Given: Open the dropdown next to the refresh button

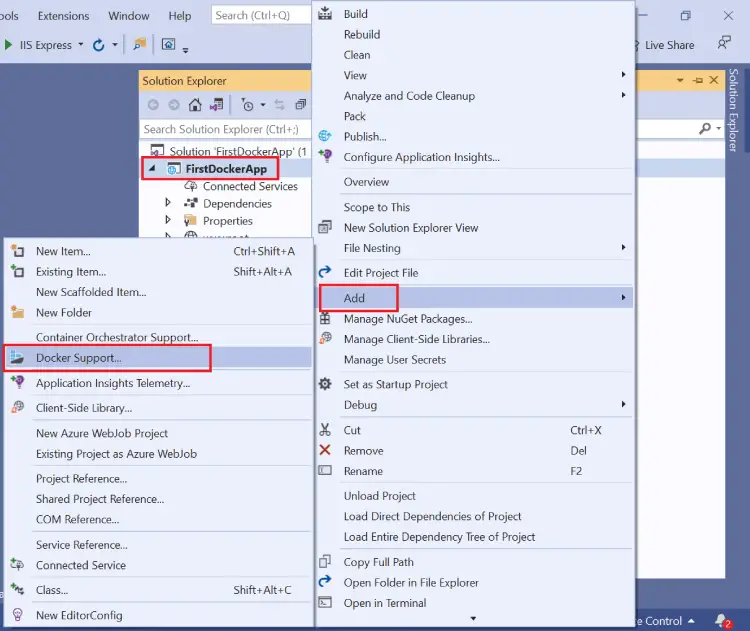Looking at the screenshot, I should (115, 44).
